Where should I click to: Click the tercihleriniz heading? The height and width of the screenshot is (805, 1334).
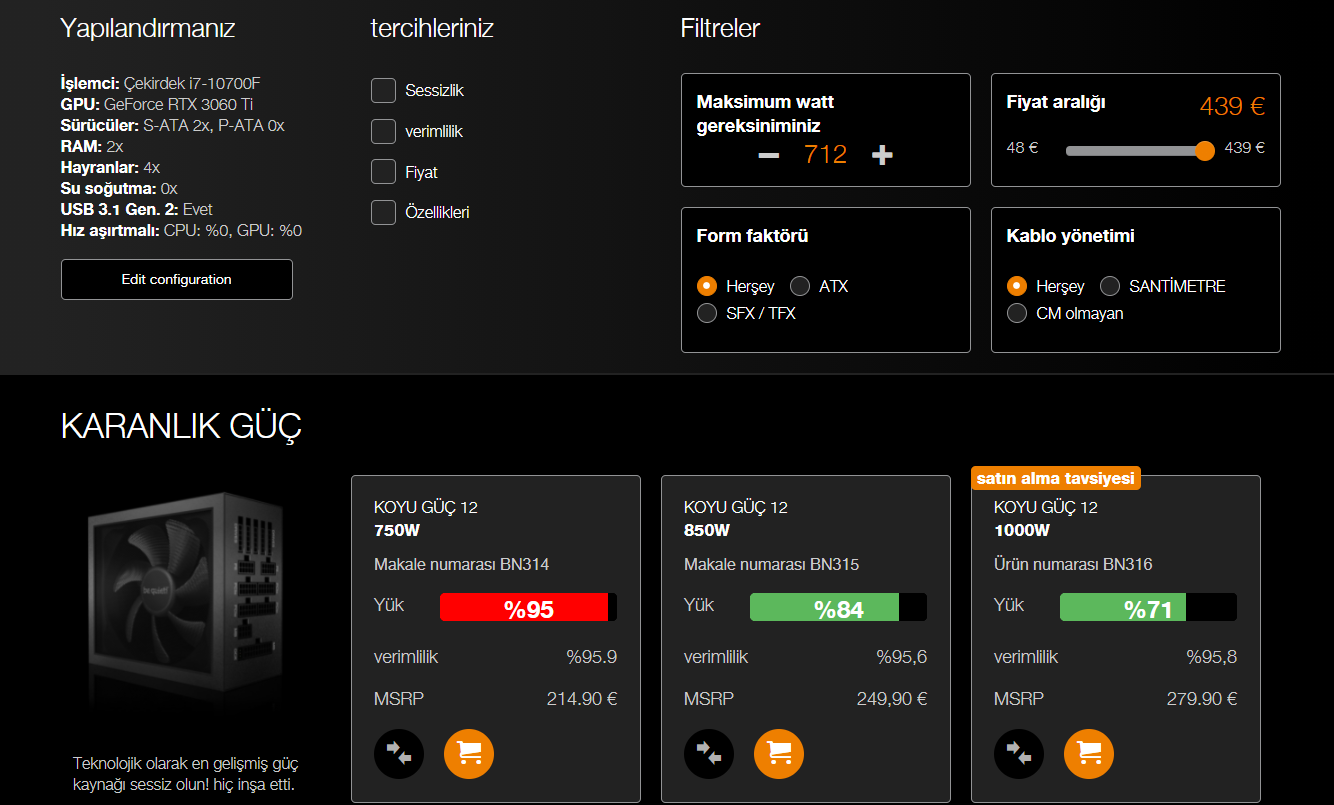tap(432, 28)
